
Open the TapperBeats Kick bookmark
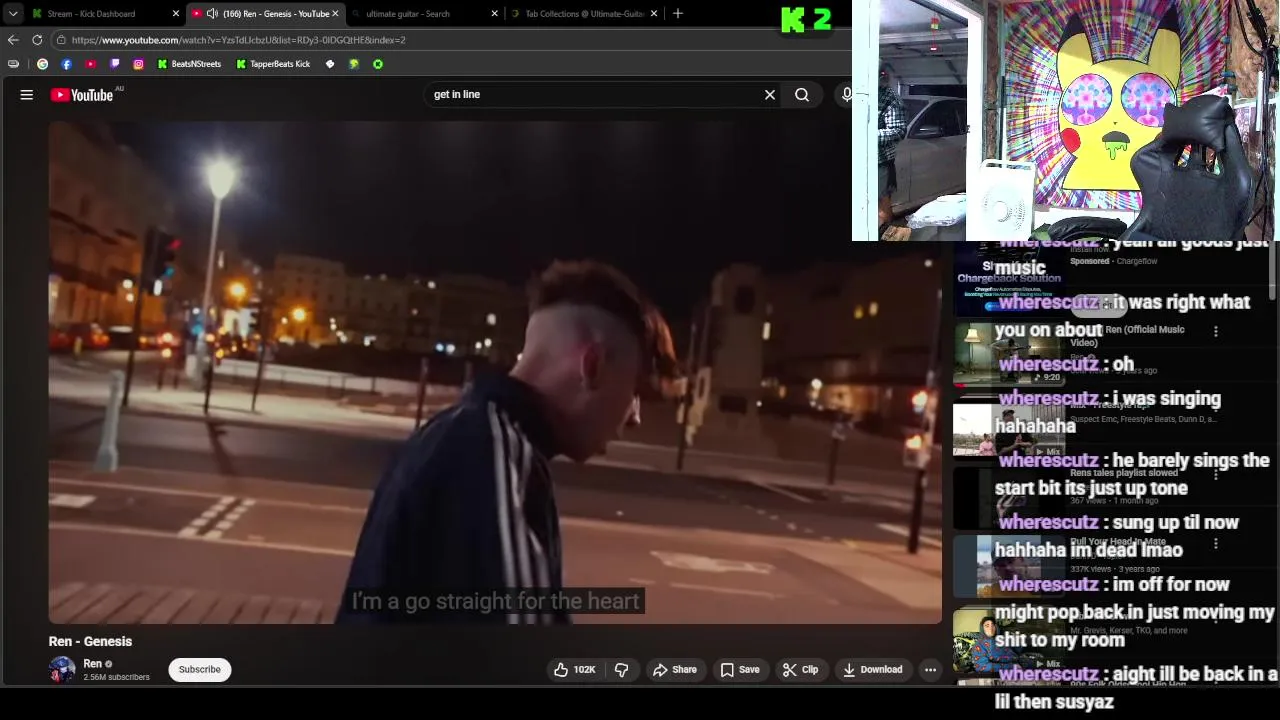[x=273, y=64]
